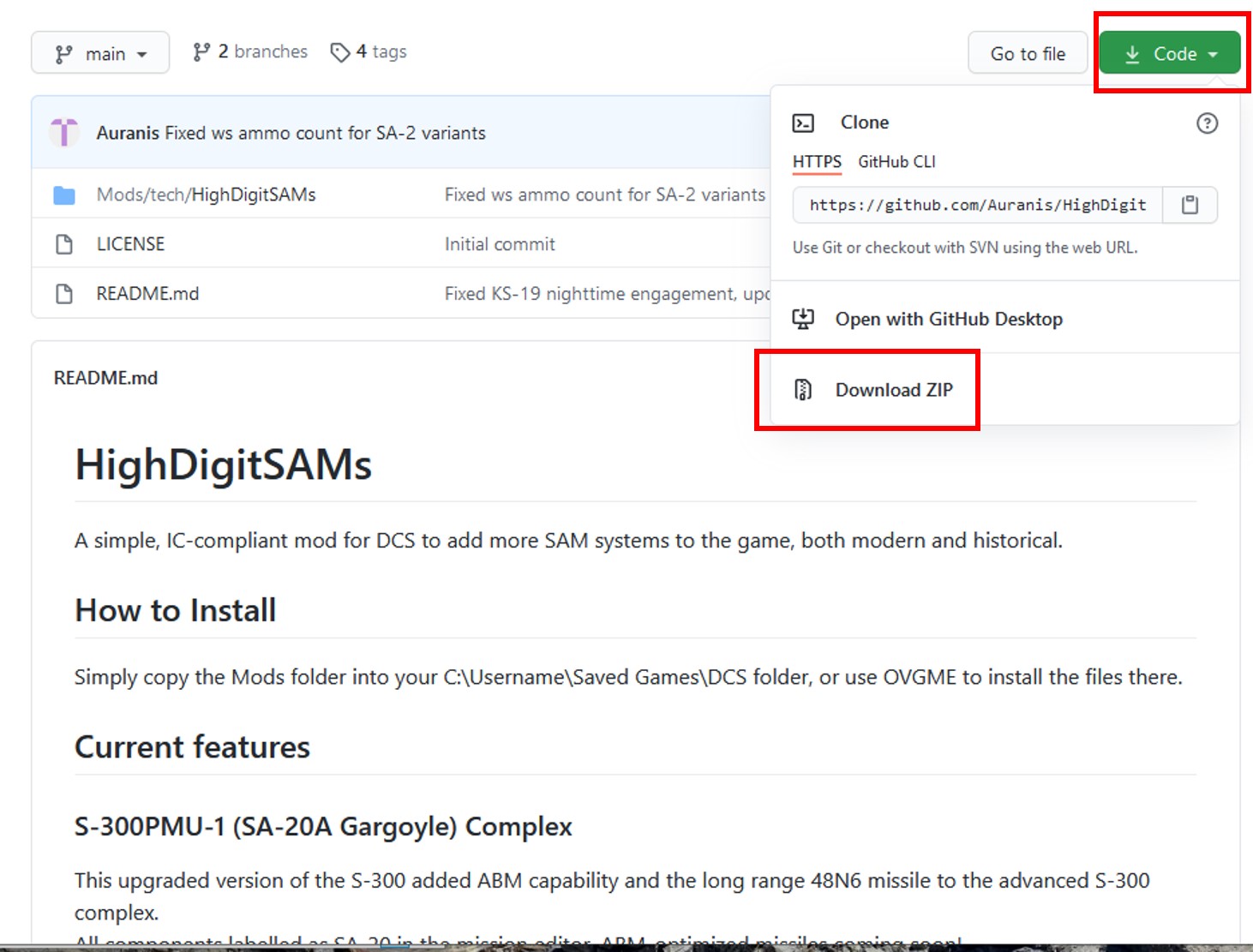Open the 2 branches link
The height and width of the screenshot is (952, 1253).
(x=250, y=52)
